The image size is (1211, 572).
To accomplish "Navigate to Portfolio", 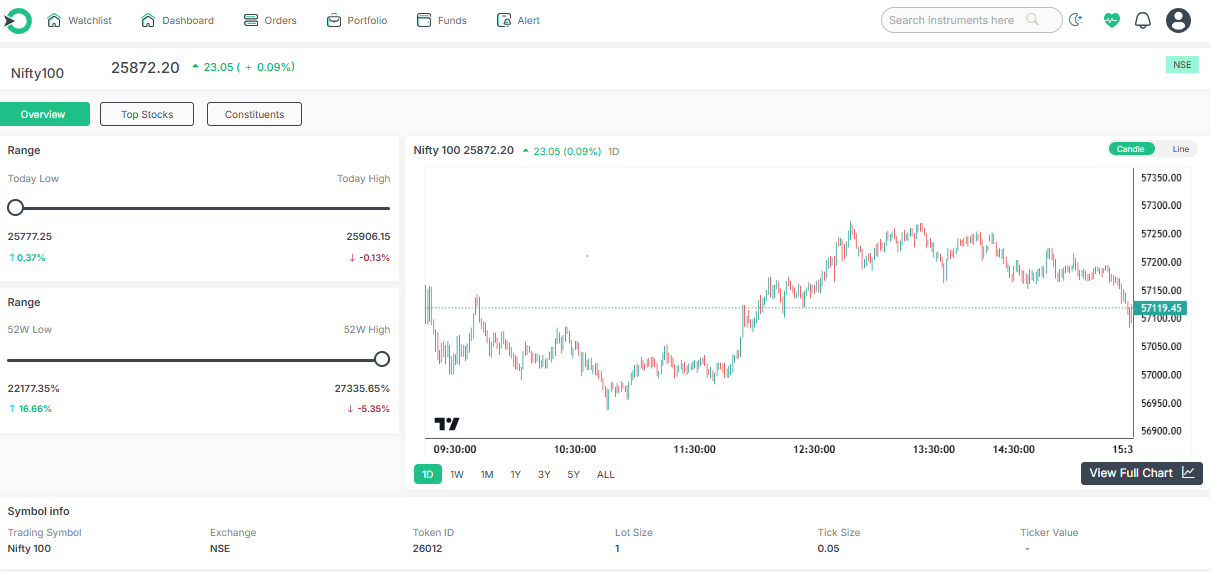I will coord(357,20).
